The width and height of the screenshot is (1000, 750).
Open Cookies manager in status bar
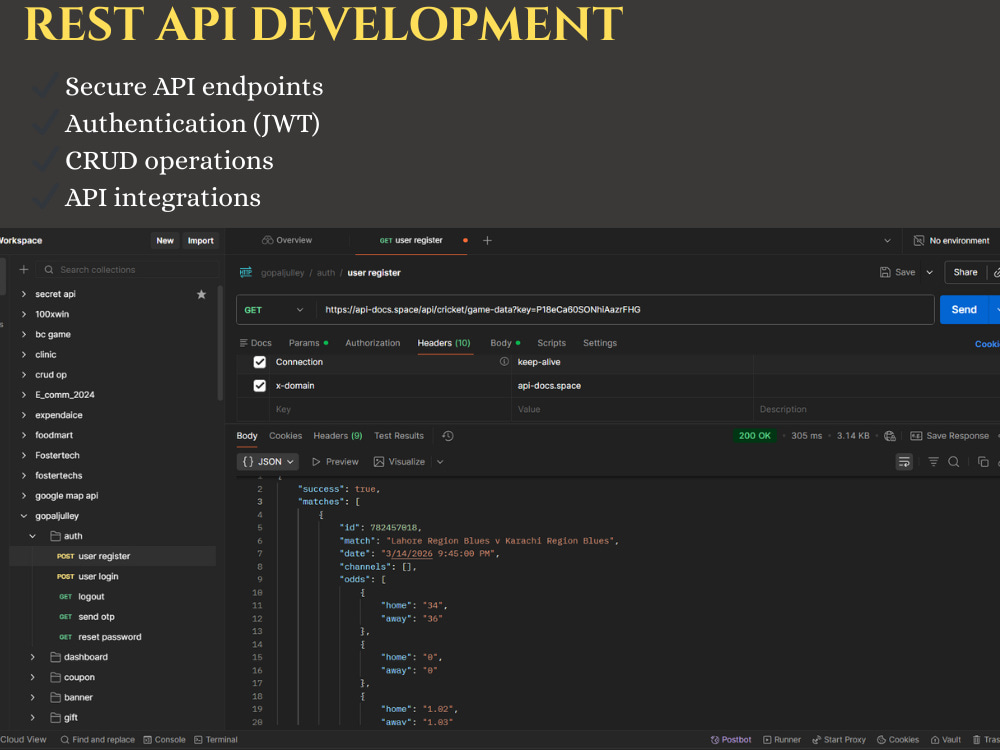898,740
